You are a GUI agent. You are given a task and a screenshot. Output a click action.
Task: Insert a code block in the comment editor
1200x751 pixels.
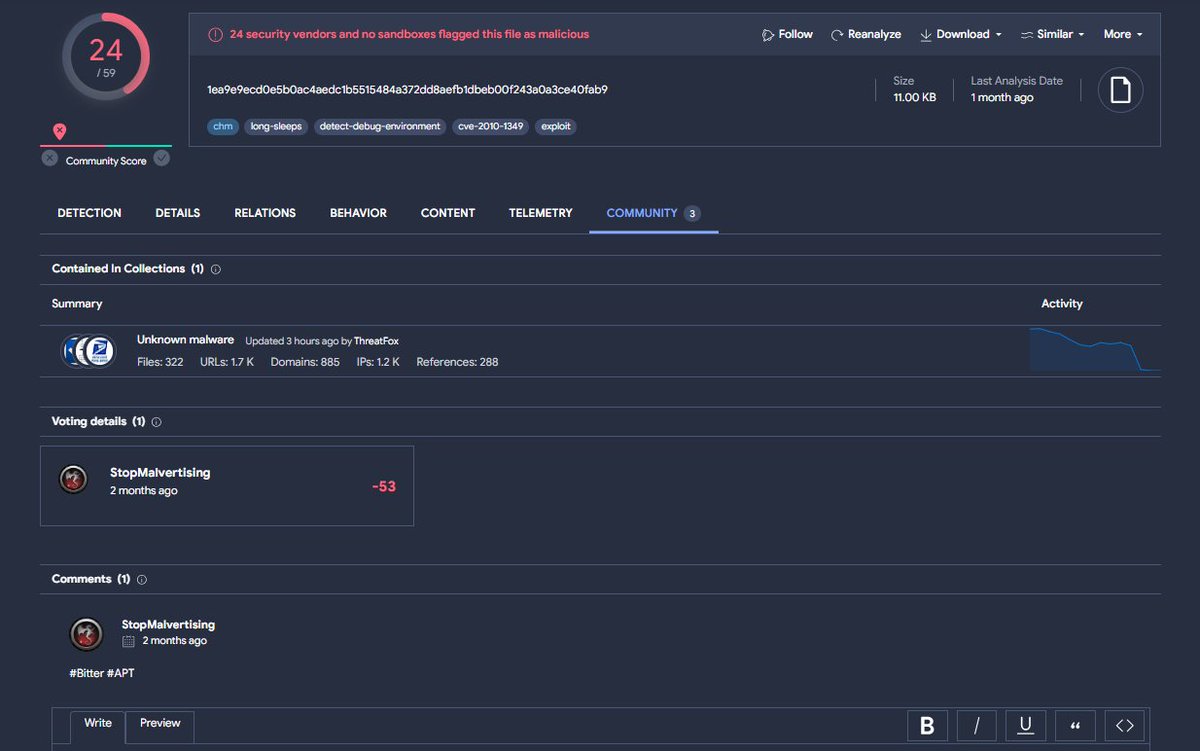(x=1124, y=725)
